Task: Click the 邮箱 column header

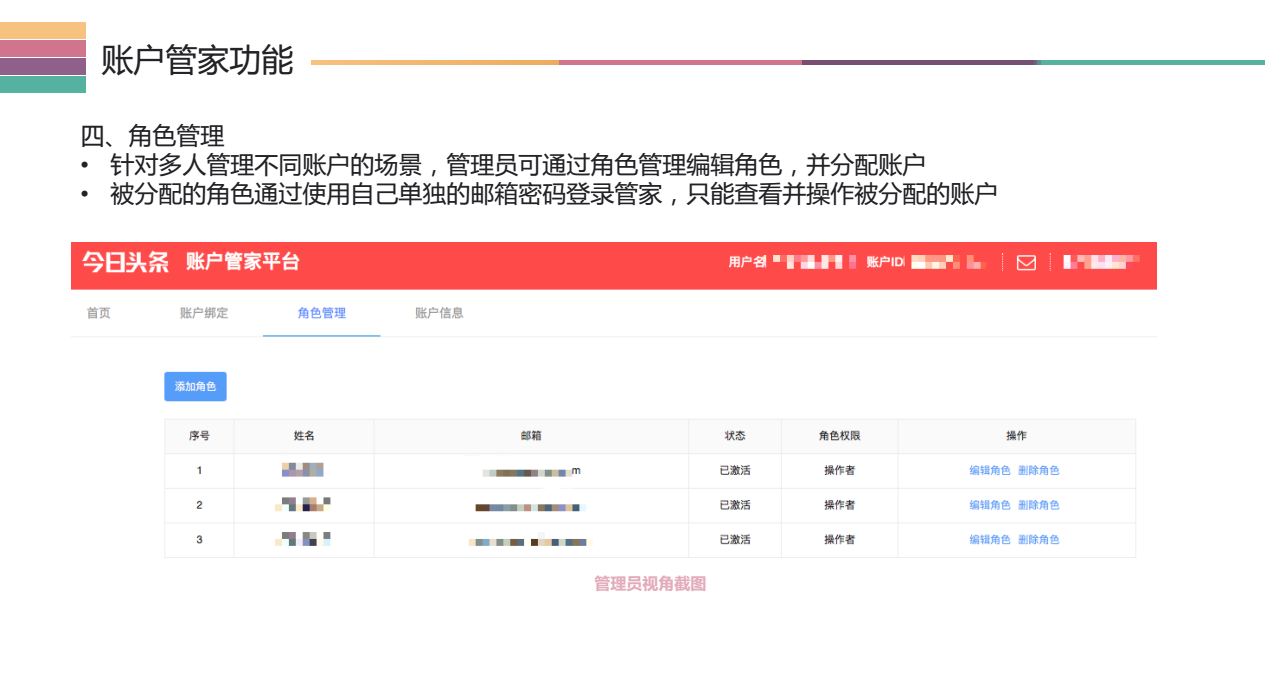Action: pos(531,436)
